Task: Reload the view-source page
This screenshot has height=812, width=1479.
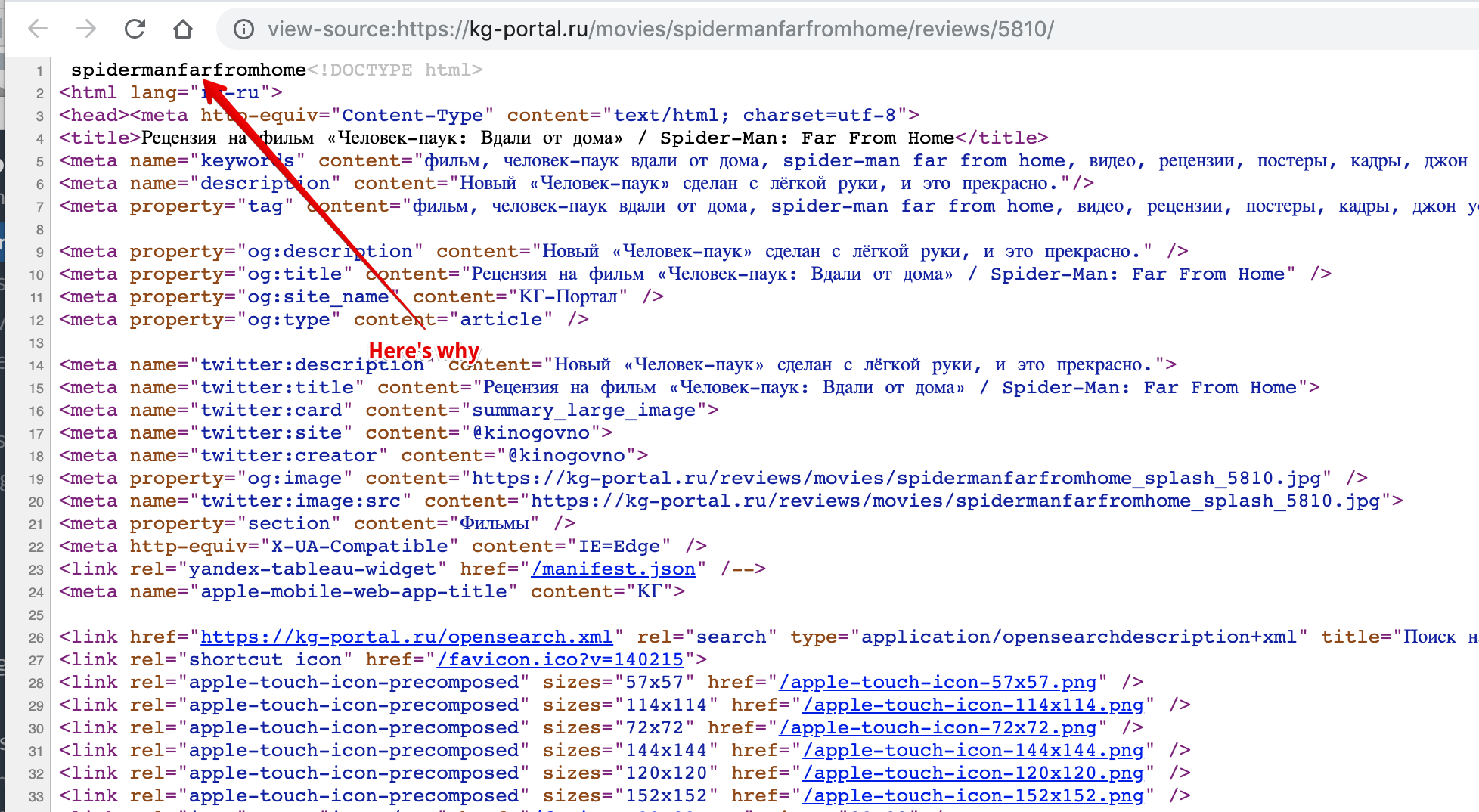Action: (135, 29)
